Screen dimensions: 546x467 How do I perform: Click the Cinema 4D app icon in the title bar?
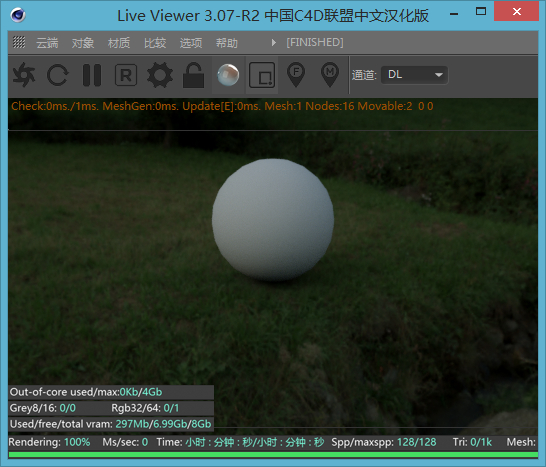(x=18, y=15)
